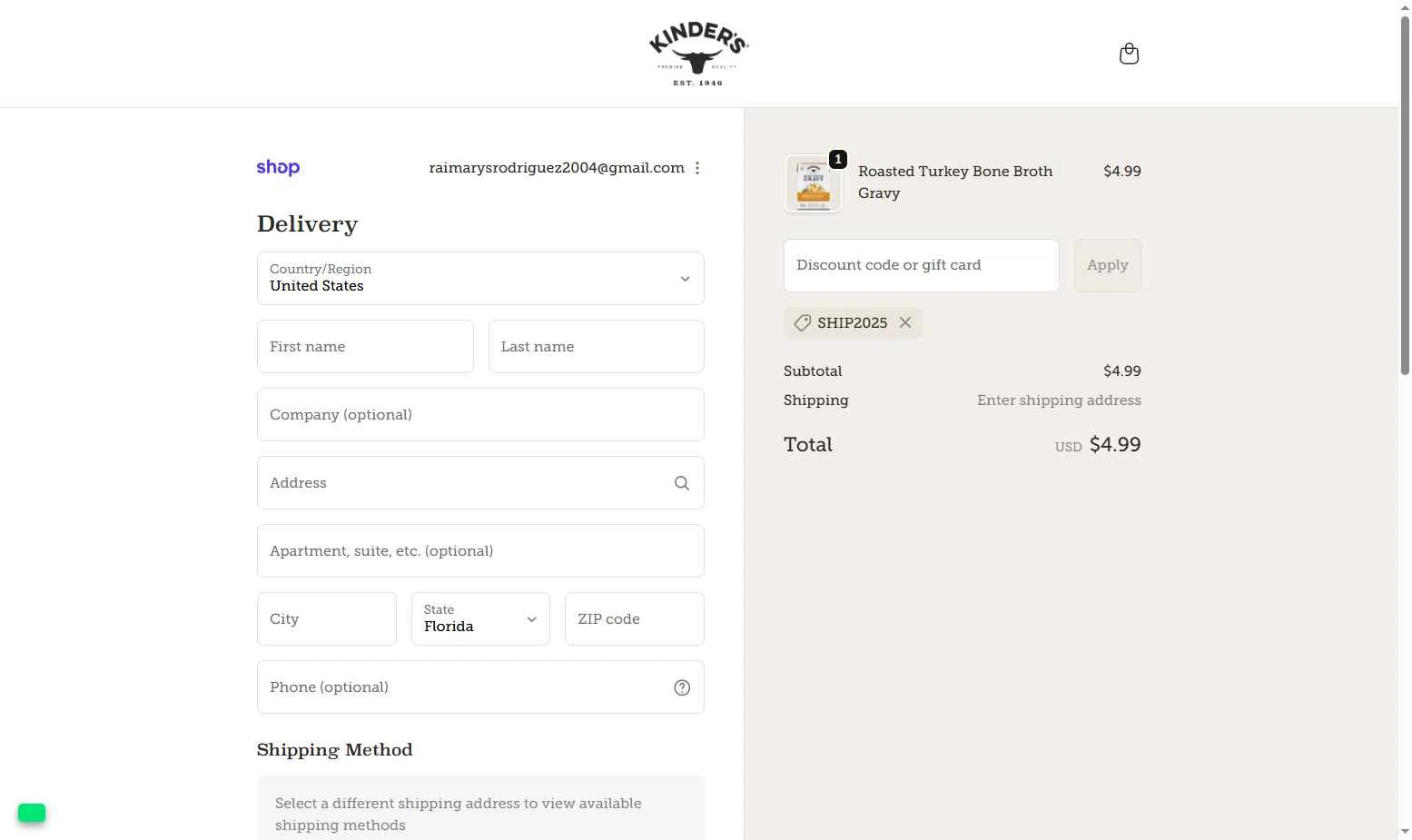1412x840 pixels.
Task: Select the Apartment, suite, etc. field
Action: [x=480, y=550]
